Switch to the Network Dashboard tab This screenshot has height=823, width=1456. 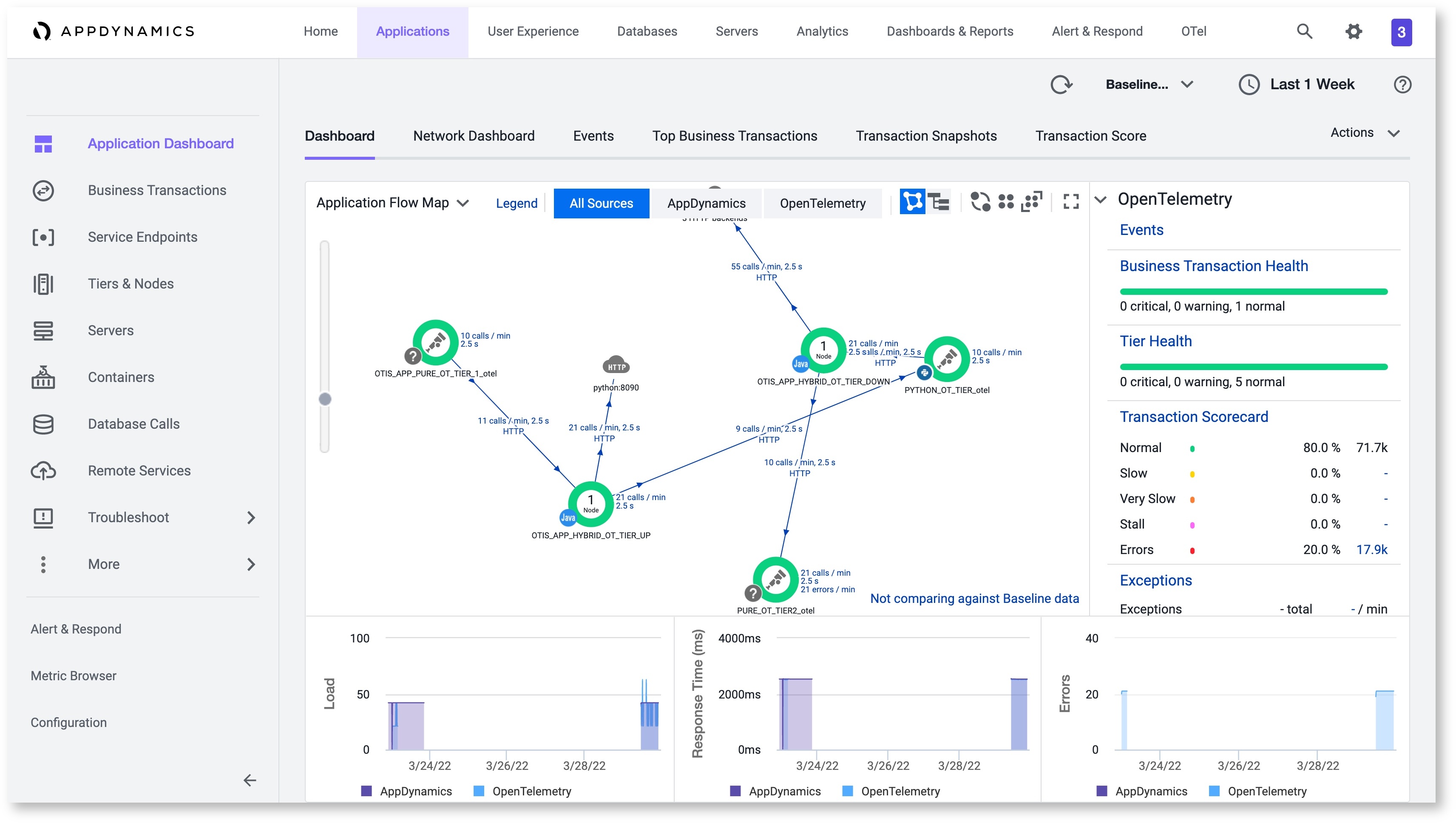[x=473, y=136]
